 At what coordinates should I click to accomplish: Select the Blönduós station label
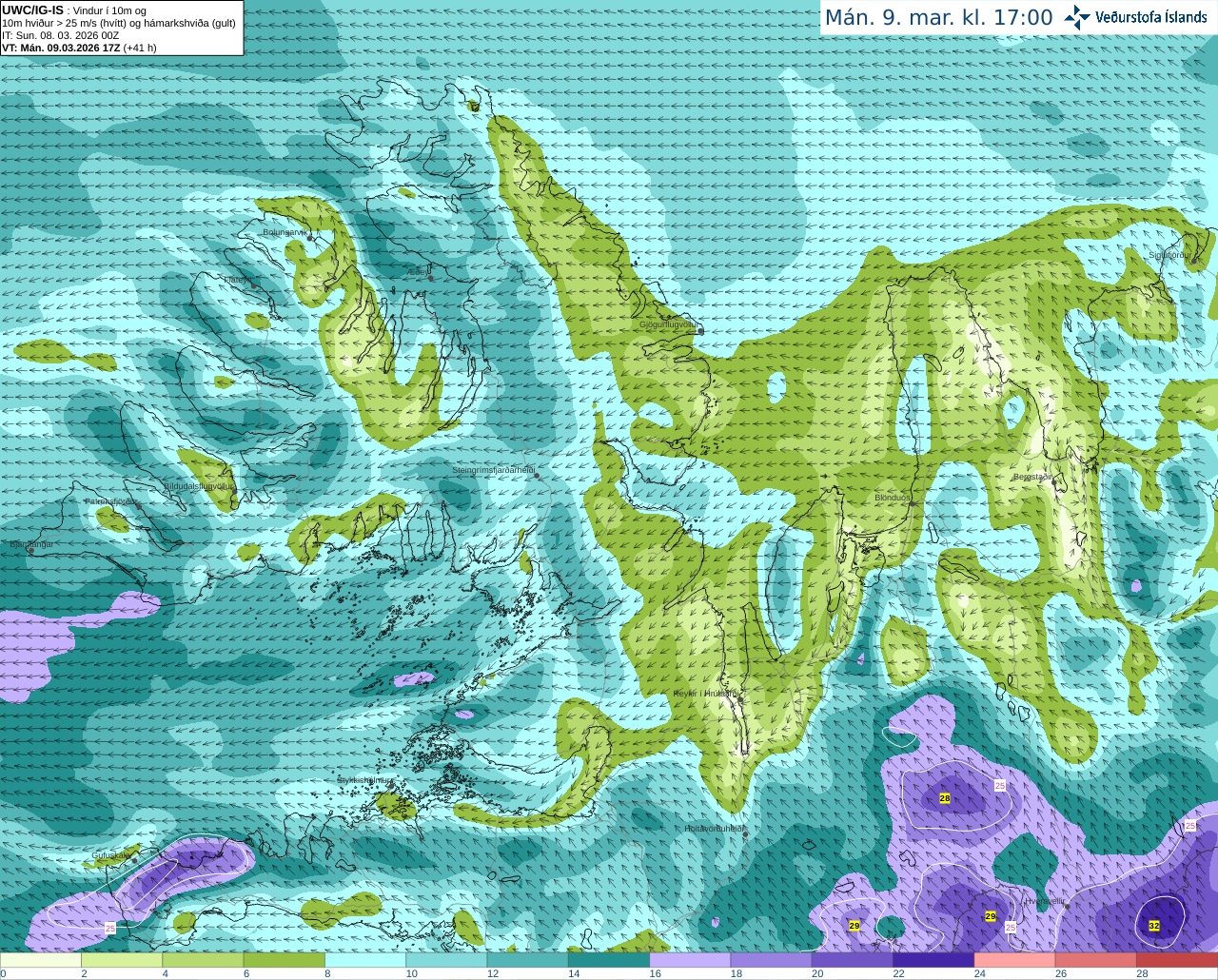click(x=893, y=498)
